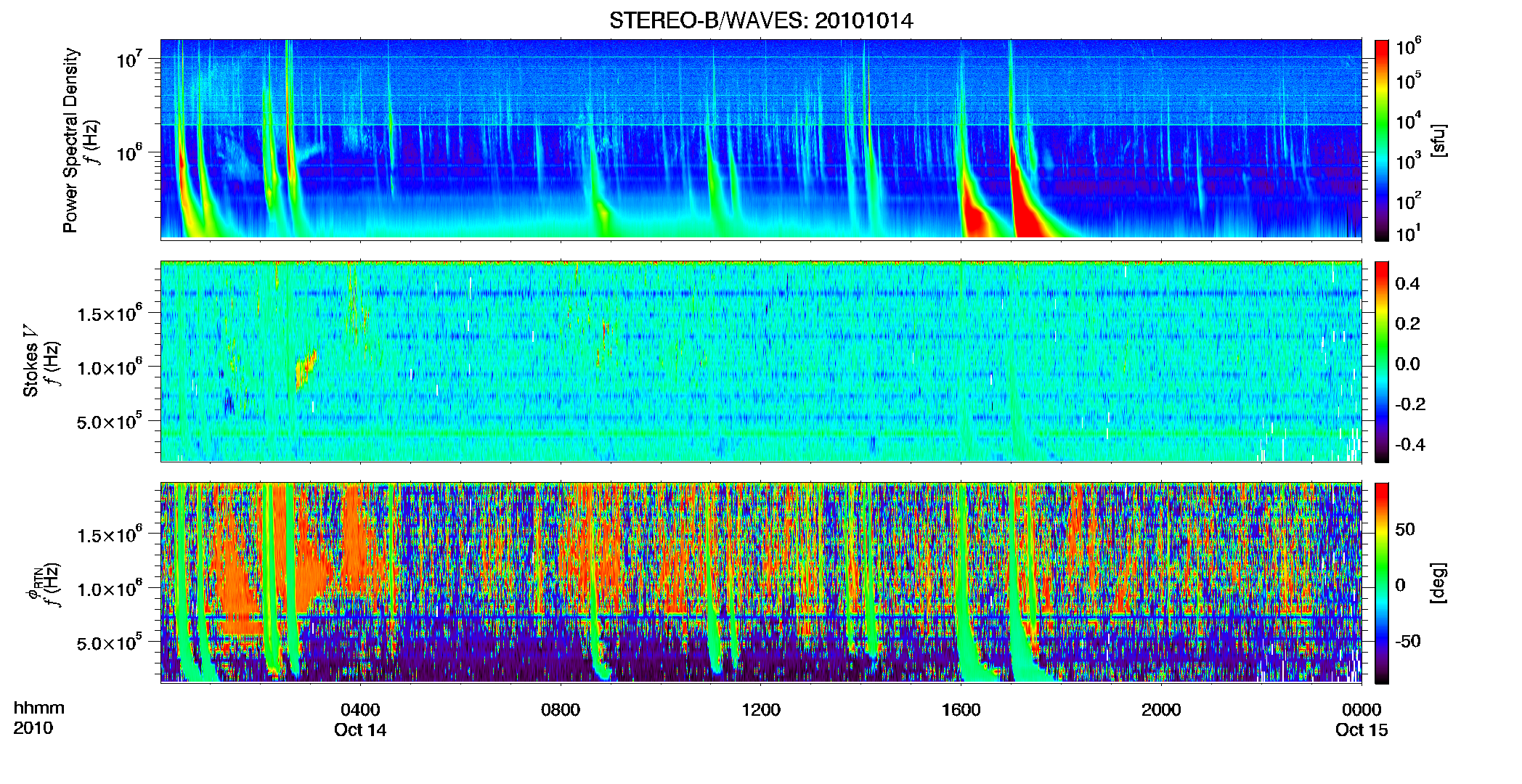1522x784 pixels.
Task: Click the -0.4 tick on Stokes colorbar
Action: click(1410, 444)
